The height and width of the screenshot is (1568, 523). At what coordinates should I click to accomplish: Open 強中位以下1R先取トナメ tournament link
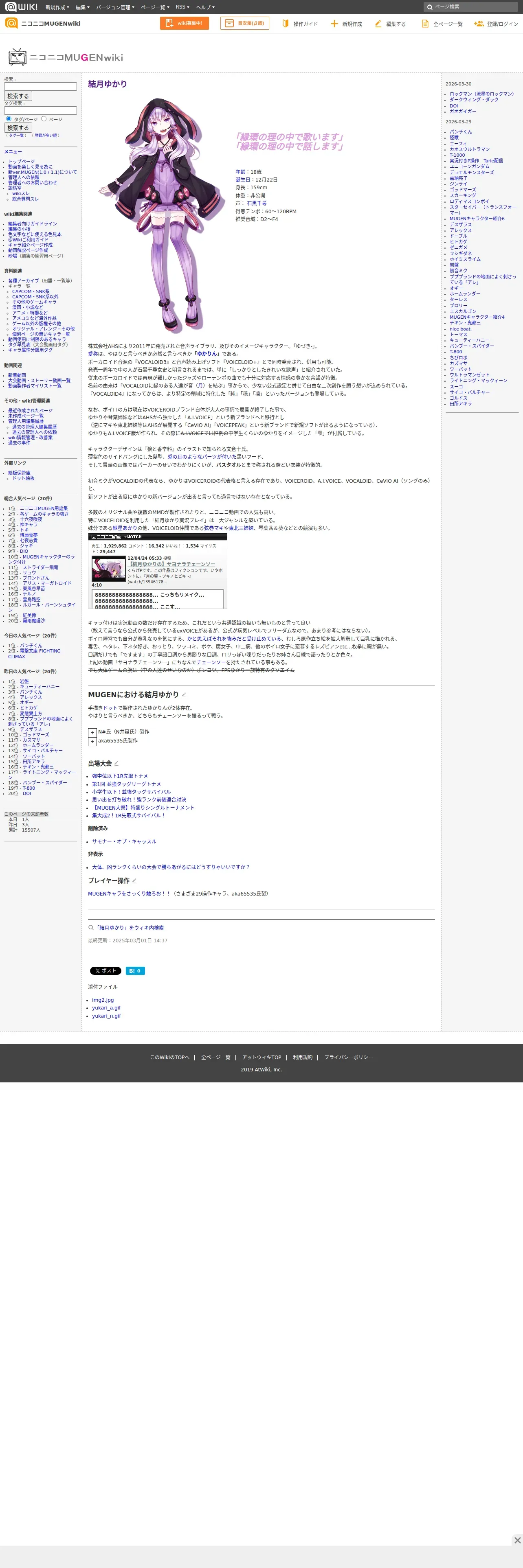[120, 776]
